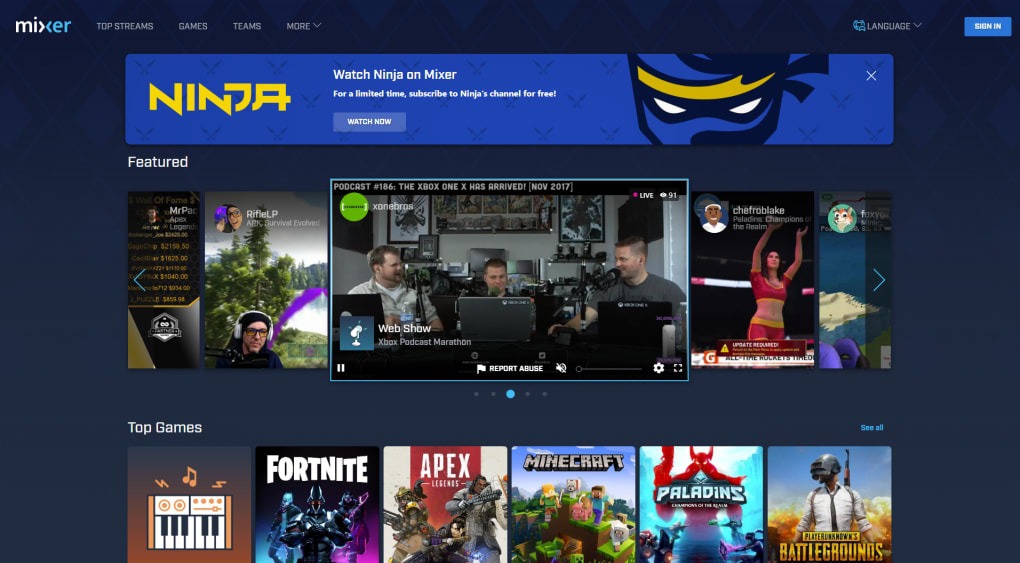Open PlayerUnknown's Battlegrounds game tile
The height and width of the screenshot is (563, 1020).
click(829, 504)
